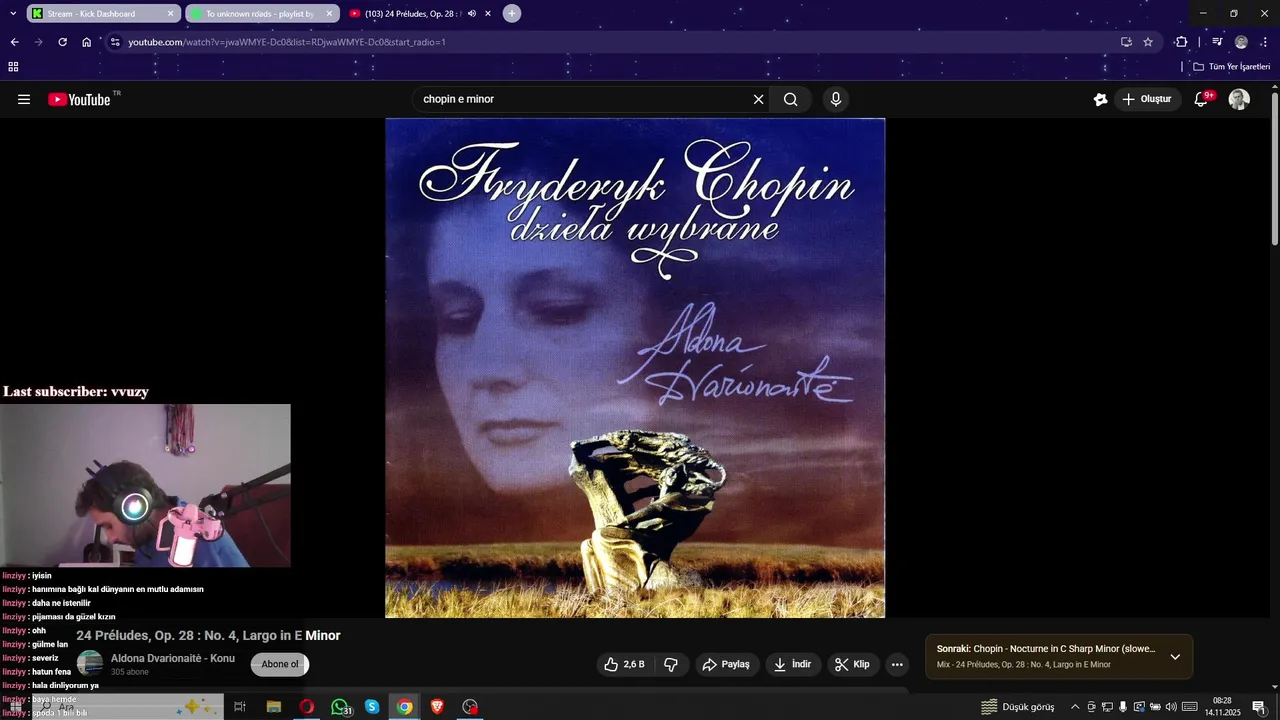This screenshot has width=1280, height=720.
Task: Expand the Sonraki playlist panel chevron
Action: [1175, 657]
